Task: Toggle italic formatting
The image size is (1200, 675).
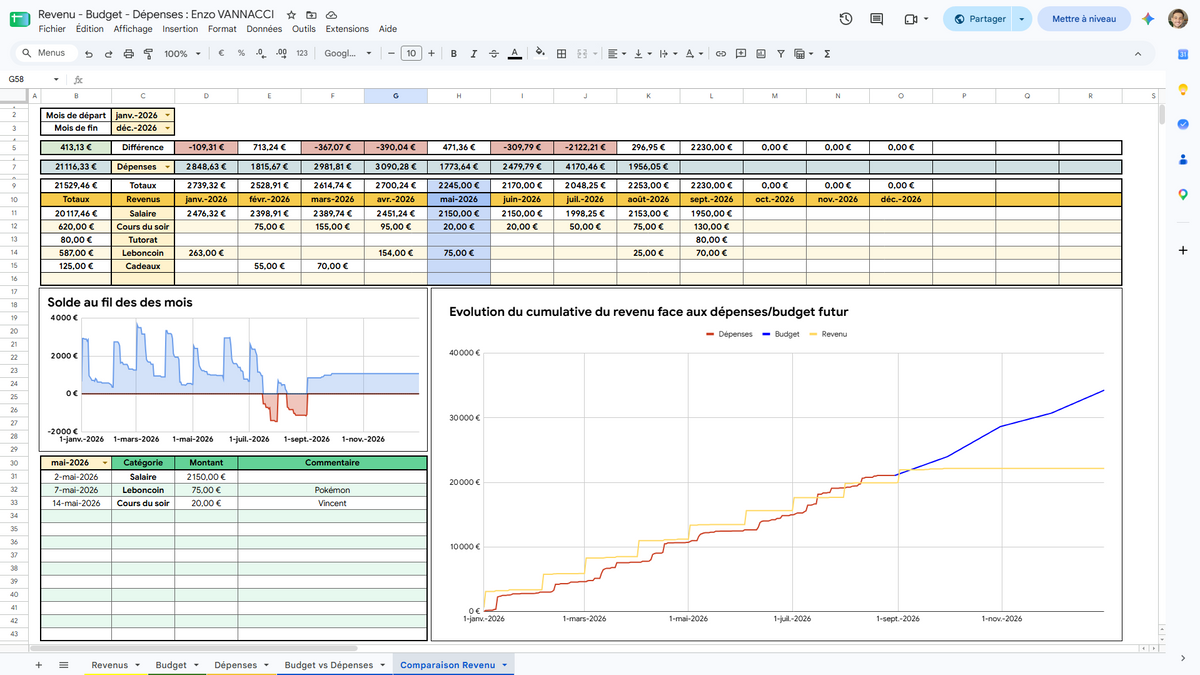Action: 474,54
